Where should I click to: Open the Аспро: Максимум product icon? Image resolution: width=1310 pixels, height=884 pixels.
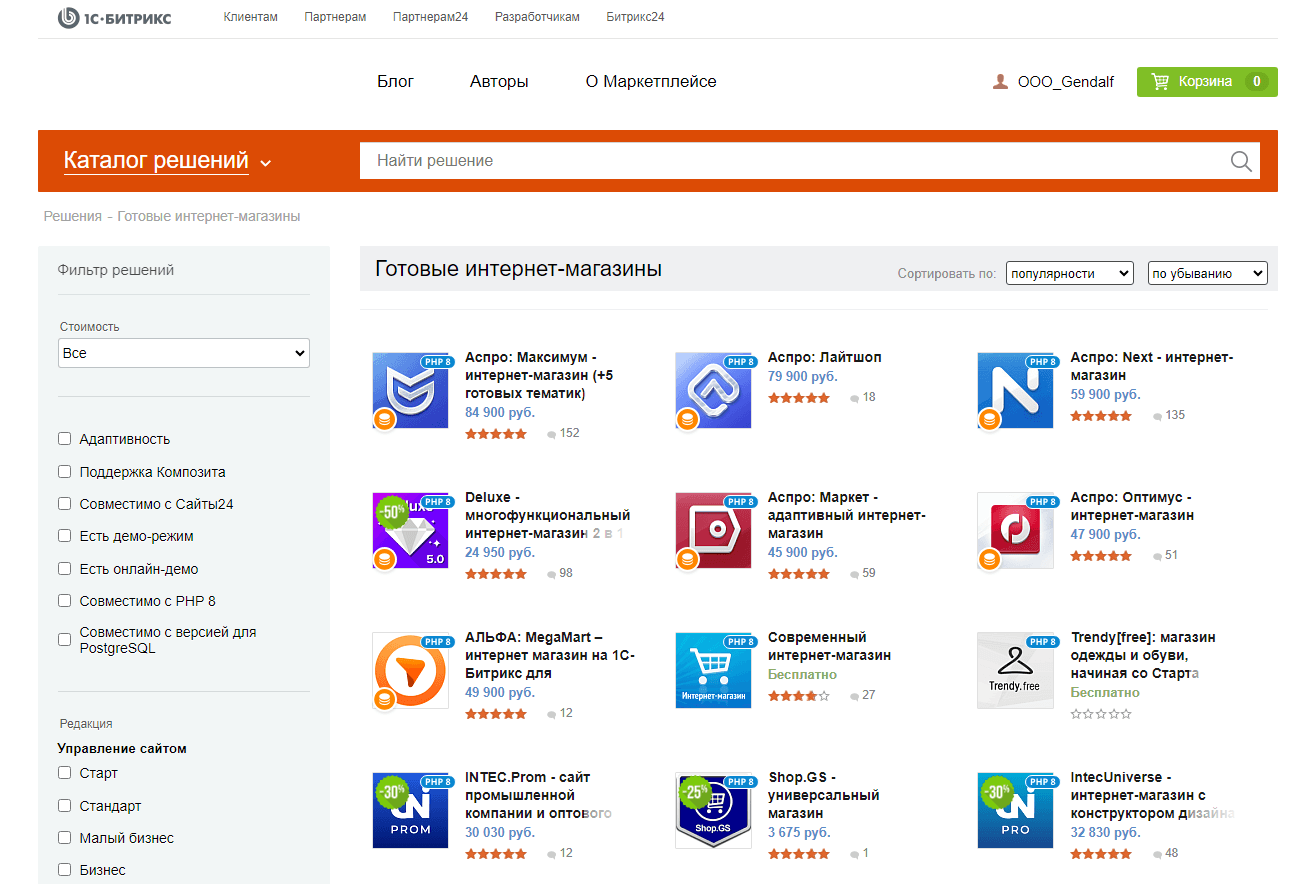[x=410, y=390]
